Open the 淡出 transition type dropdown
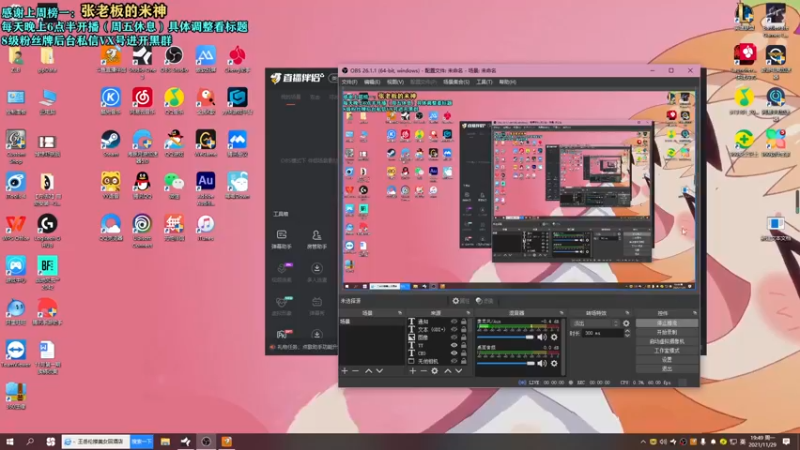 595,323
